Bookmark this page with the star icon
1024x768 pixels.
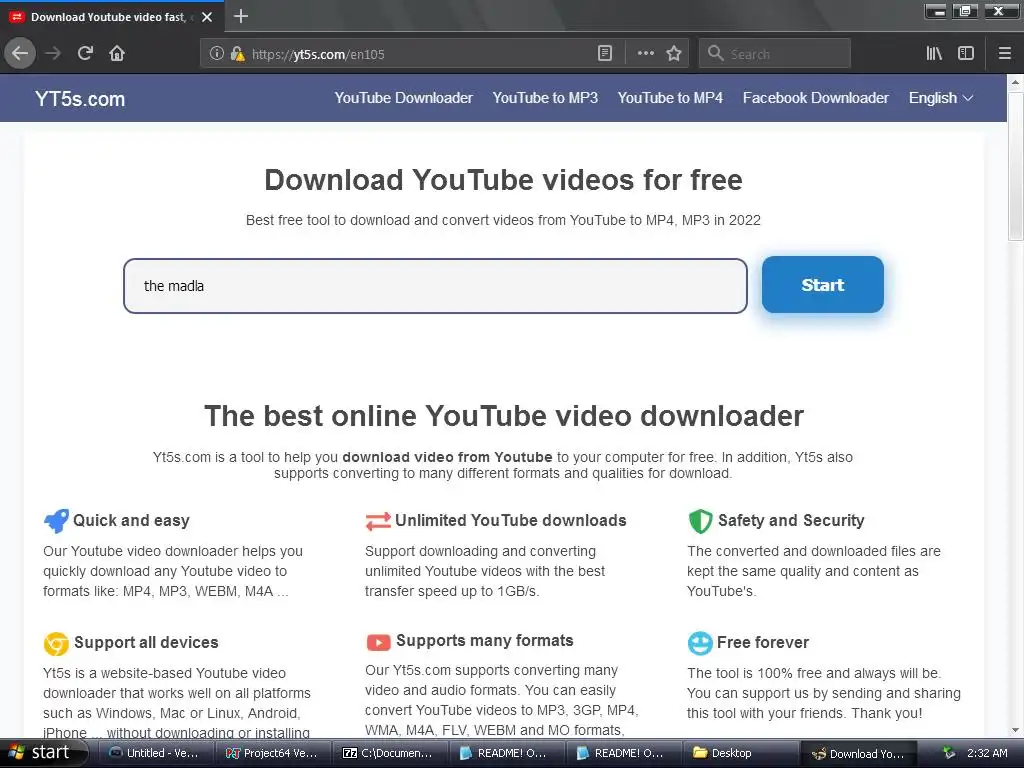coord(674,54)
